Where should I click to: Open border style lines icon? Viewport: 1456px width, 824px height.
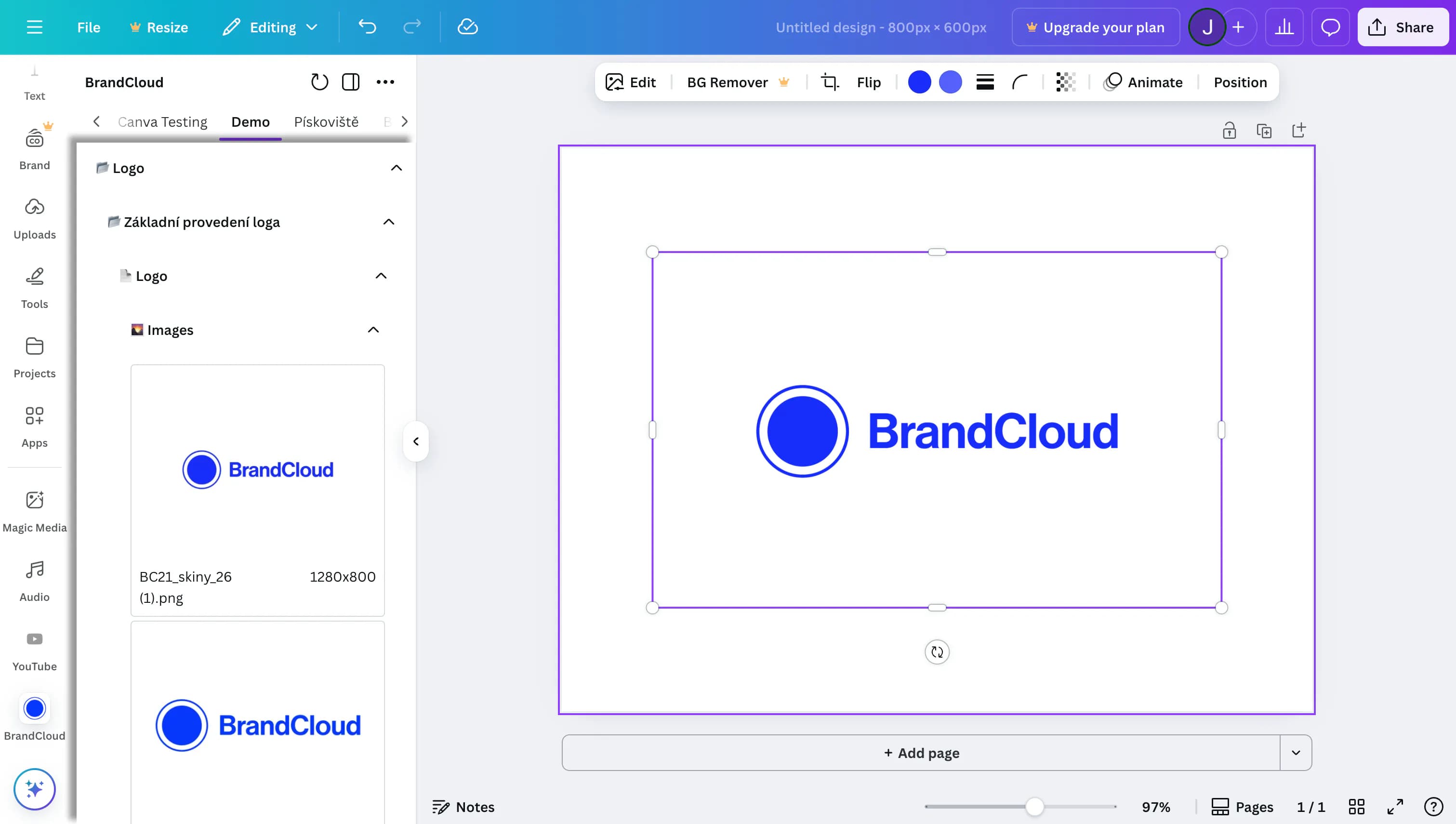coord(985,82)
